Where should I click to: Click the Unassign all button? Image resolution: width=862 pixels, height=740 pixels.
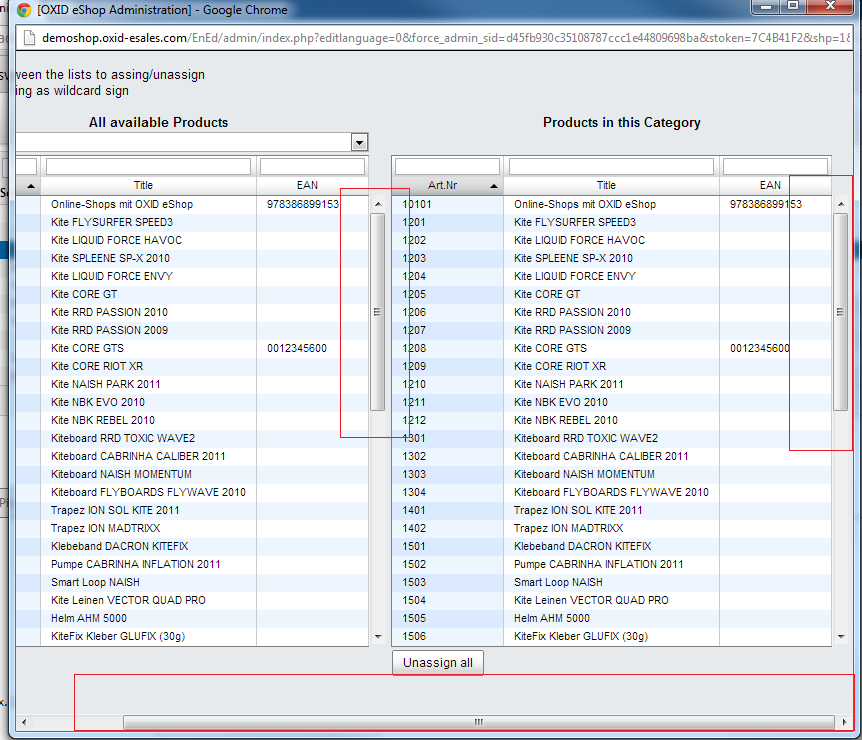pos(438,662)
